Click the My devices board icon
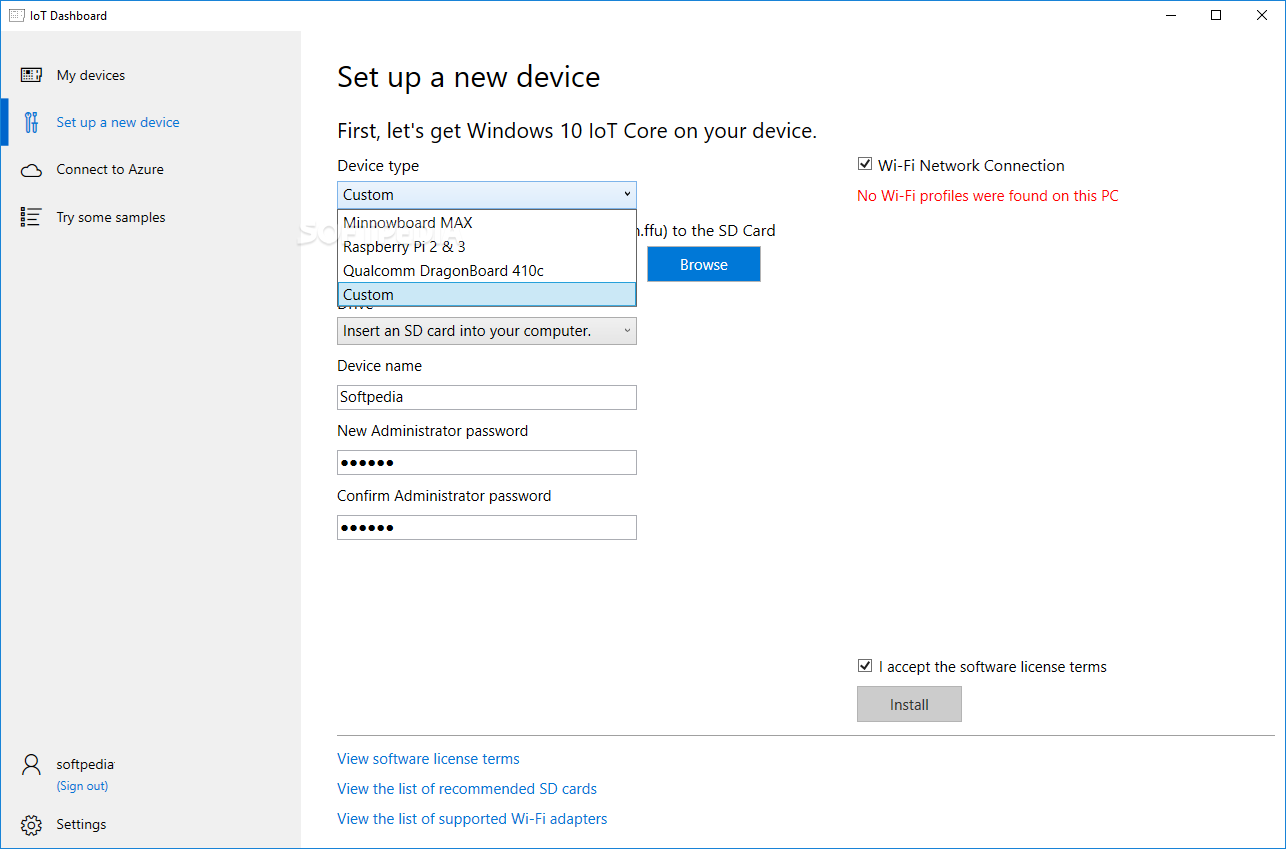The height and width of the screenshot is (849, 1286). (x=31, y=75)
